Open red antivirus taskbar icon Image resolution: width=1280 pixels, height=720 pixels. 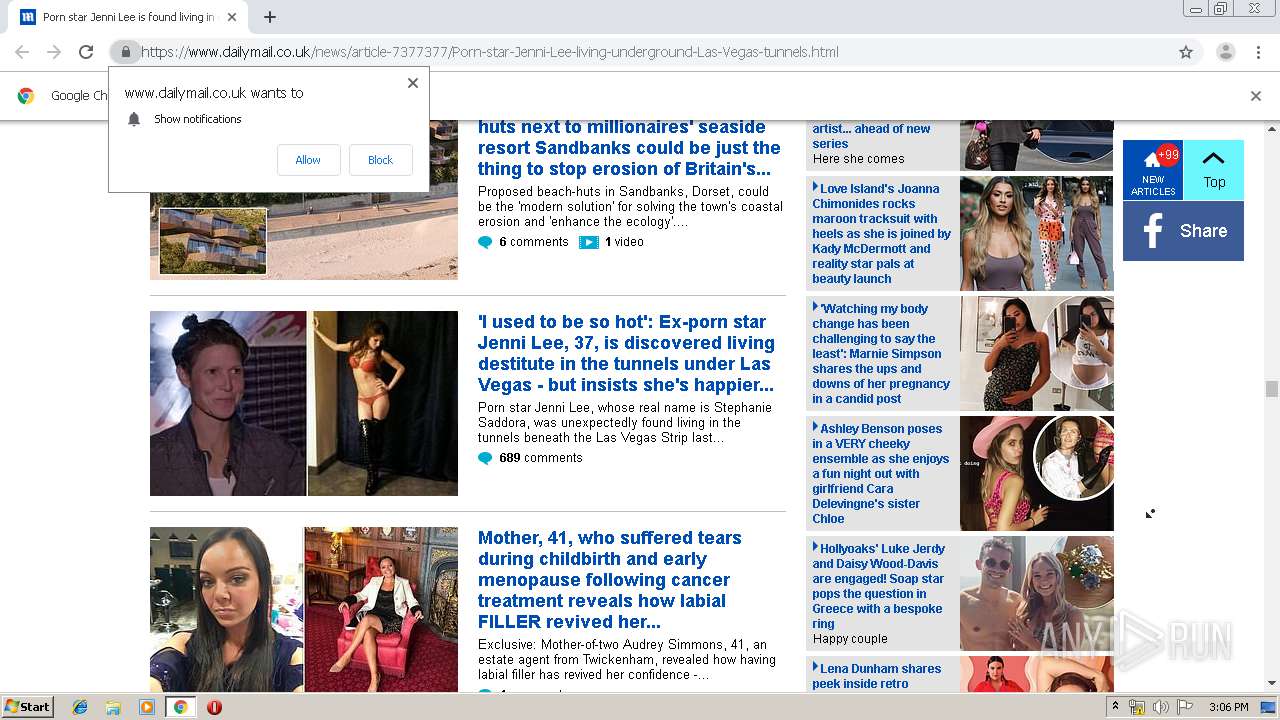click(214, 707)
